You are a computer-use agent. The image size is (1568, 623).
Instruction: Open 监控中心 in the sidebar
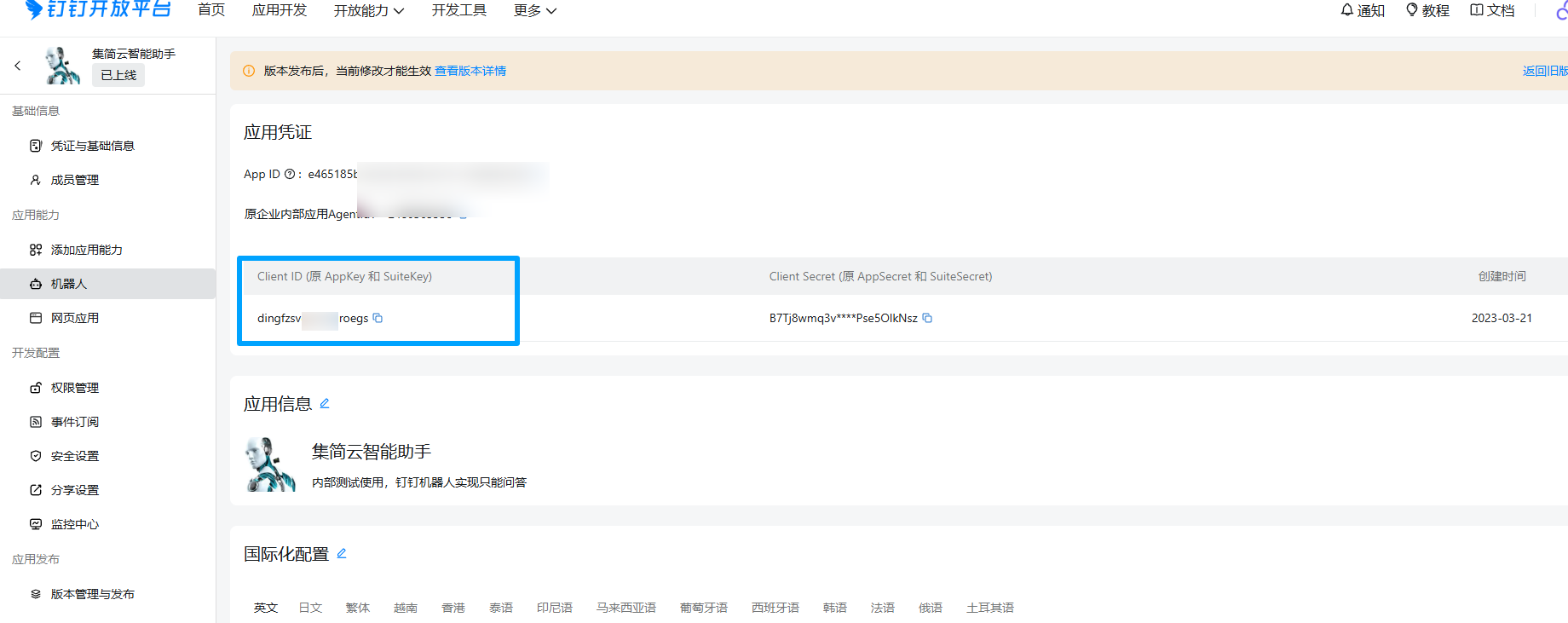(75, 524)
